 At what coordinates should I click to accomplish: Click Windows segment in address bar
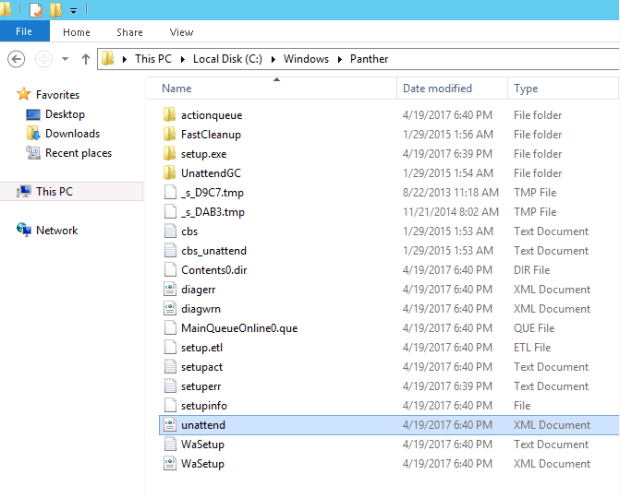[x=305, y=59]
